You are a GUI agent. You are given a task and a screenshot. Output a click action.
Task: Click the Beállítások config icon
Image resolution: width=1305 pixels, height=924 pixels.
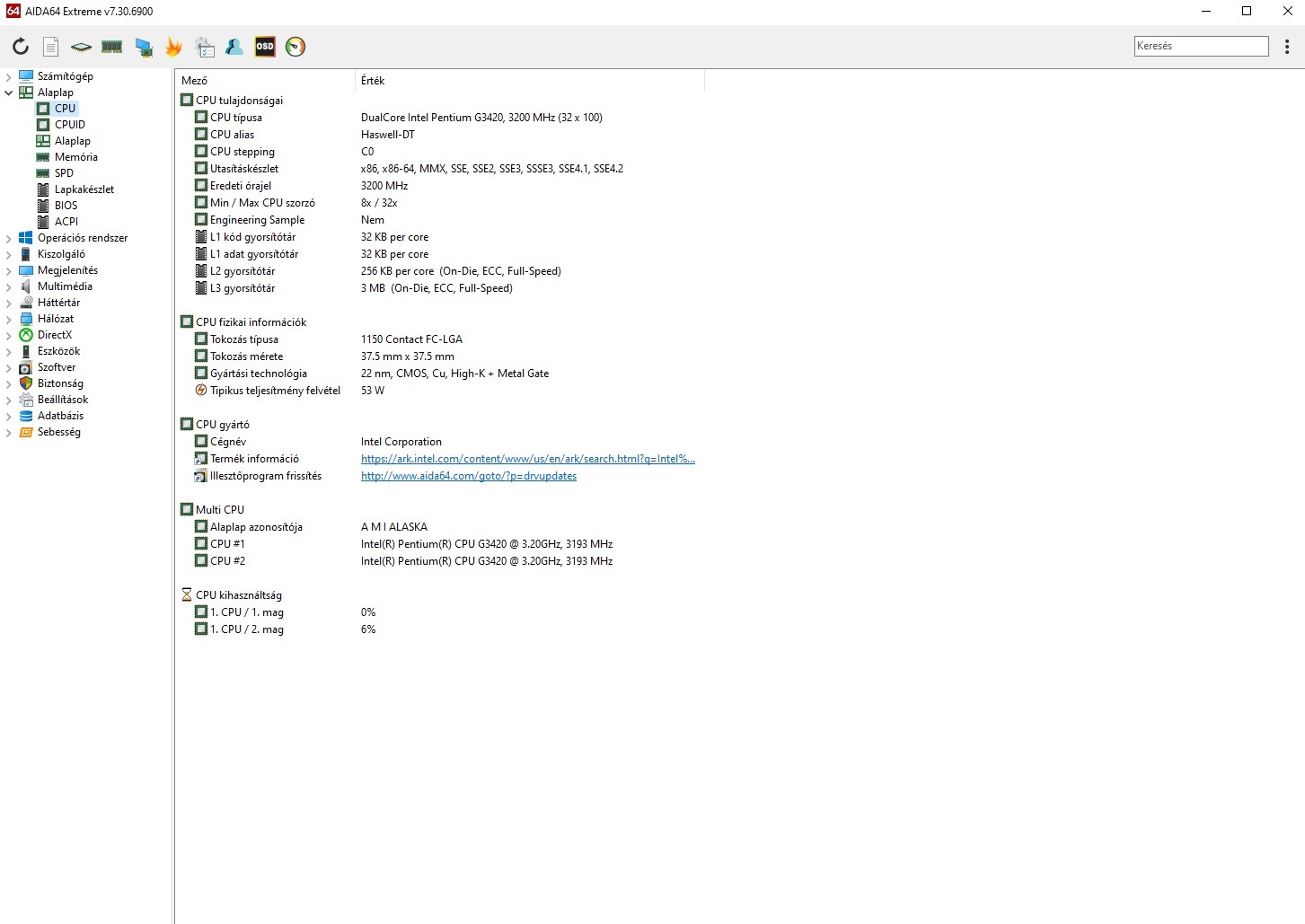point(26,400)
